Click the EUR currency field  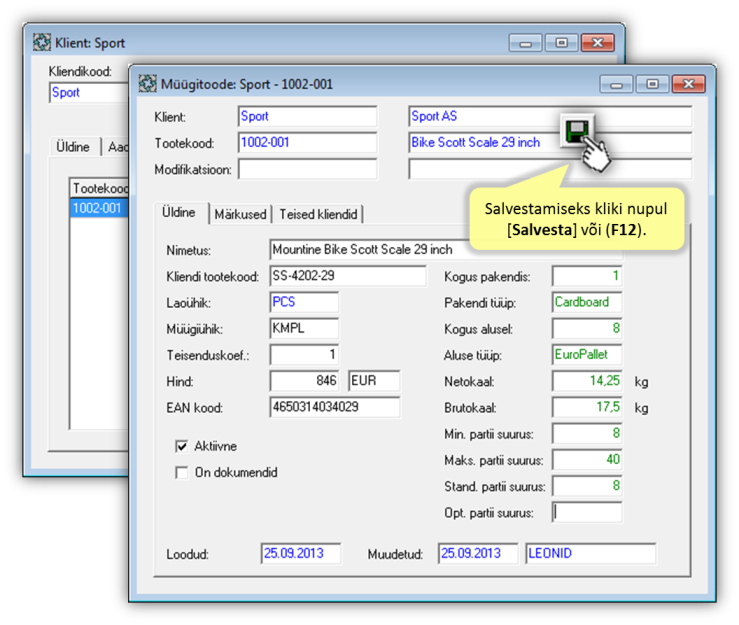click(x=374, y=381)
